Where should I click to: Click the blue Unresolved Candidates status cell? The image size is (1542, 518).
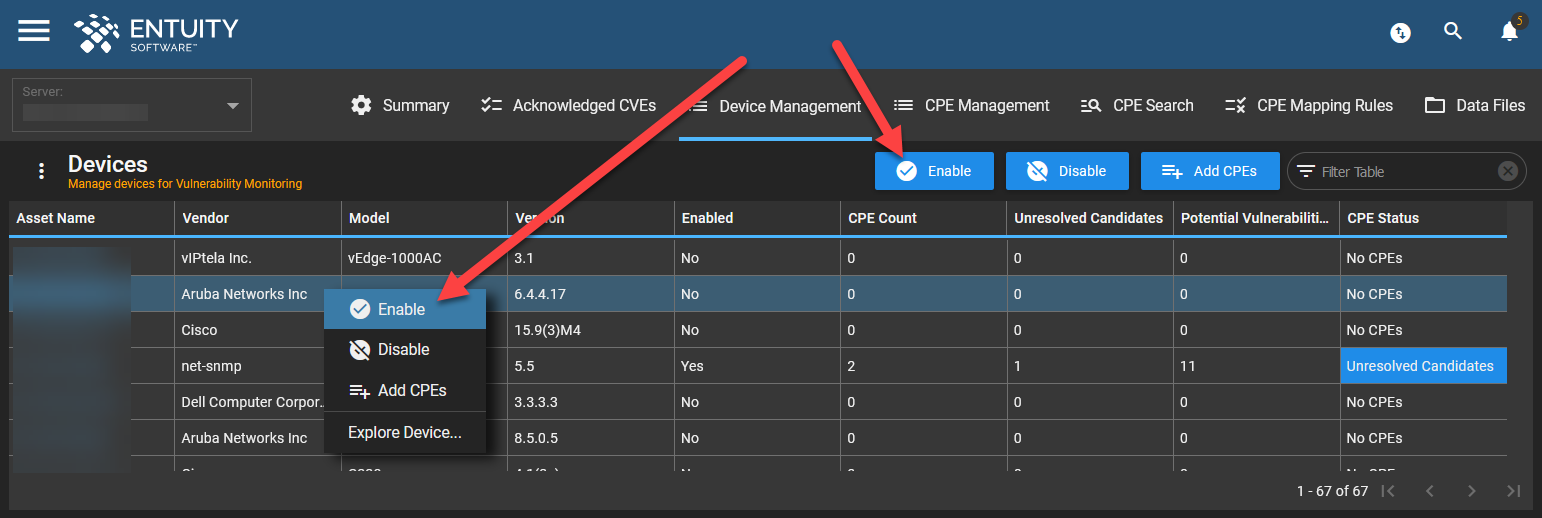pos(1423,366)
